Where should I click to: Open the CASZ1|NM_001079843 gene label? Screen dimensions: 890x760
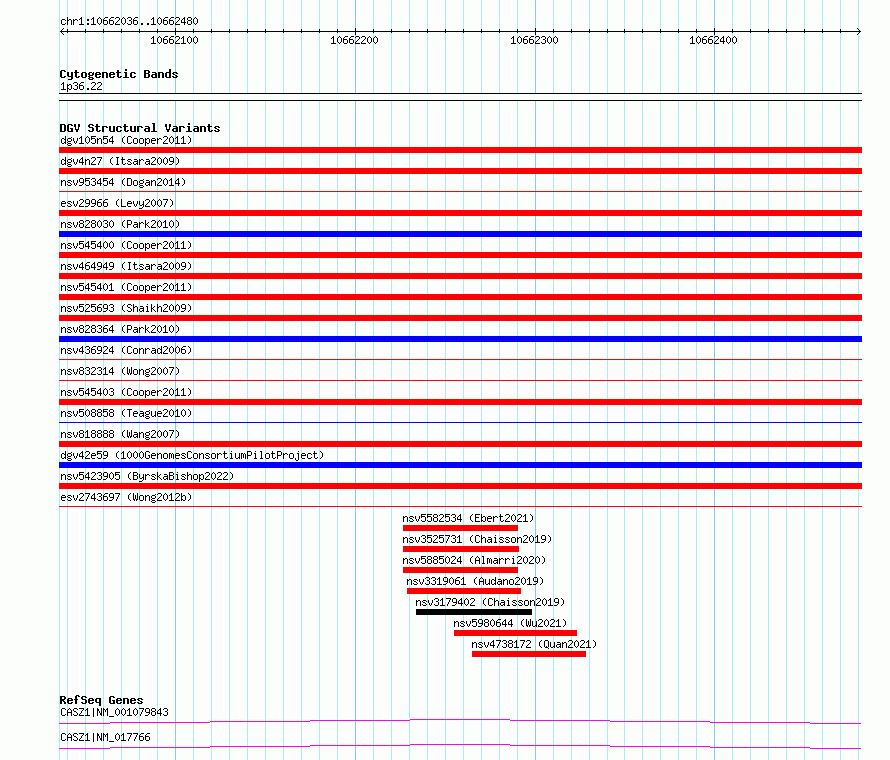point(114,712)
